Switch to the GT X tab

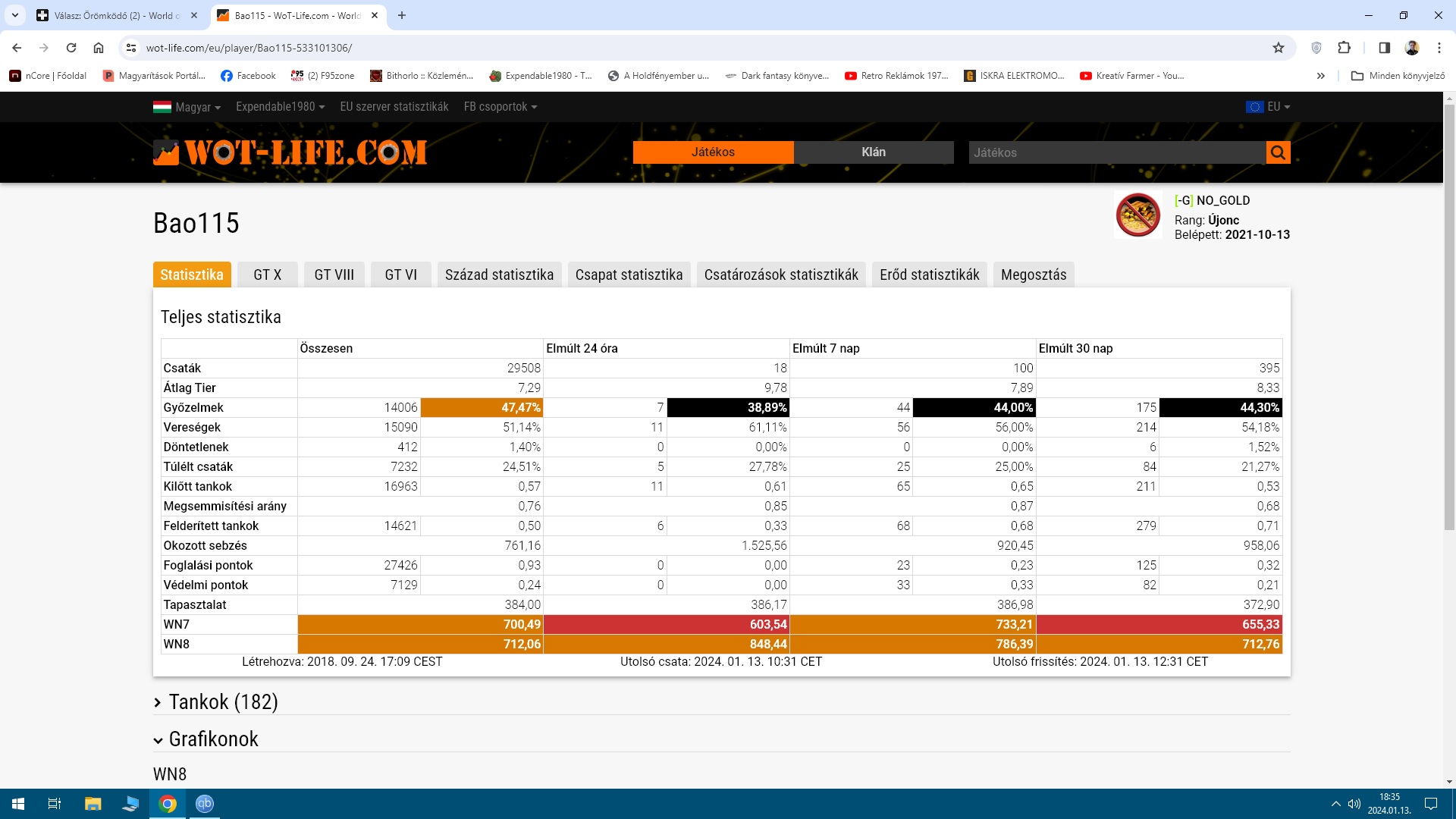[x=268, y=275]
